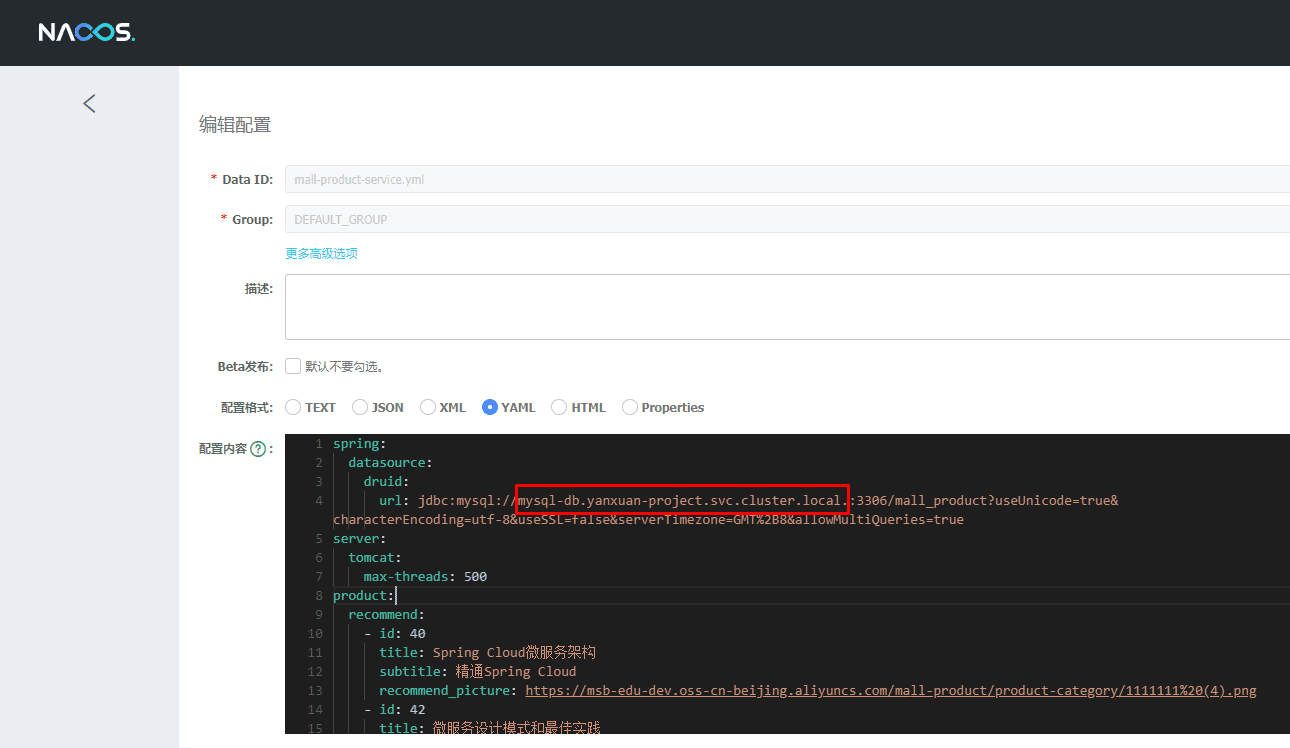Viewport: 1290px width, 748px height.
Task: Tick the Beta发布 checkbox
Action: 293,366
